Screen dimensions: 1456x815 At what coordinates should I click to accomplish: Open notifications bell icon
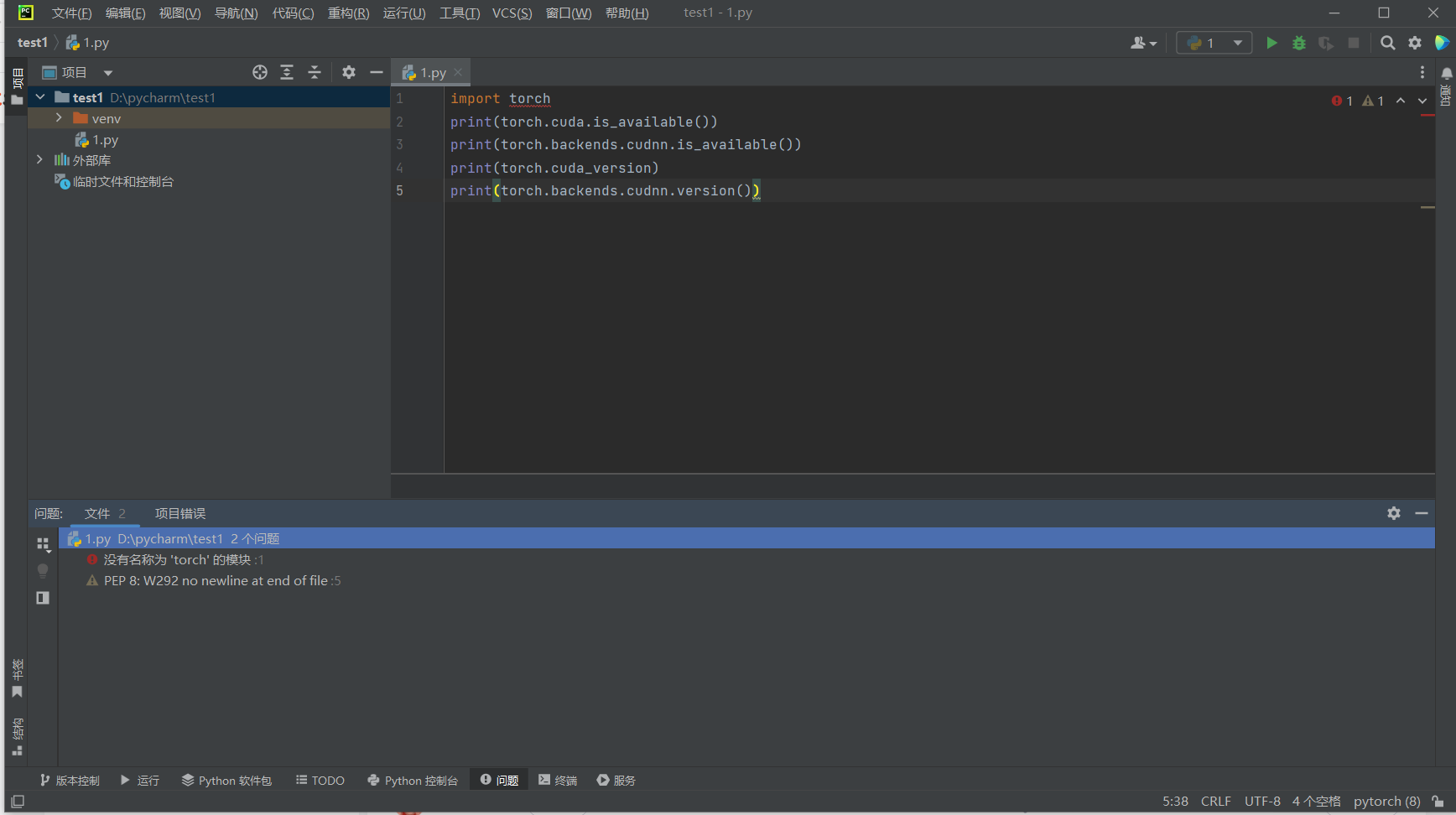pos(1447,73)
